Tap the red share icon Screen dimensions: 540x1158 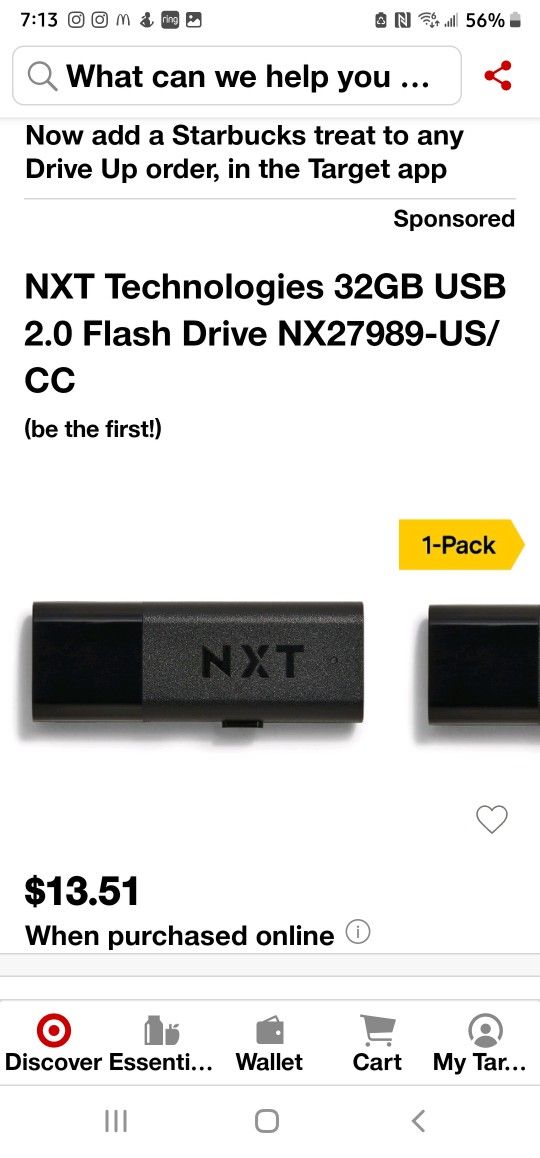[498, 75]
